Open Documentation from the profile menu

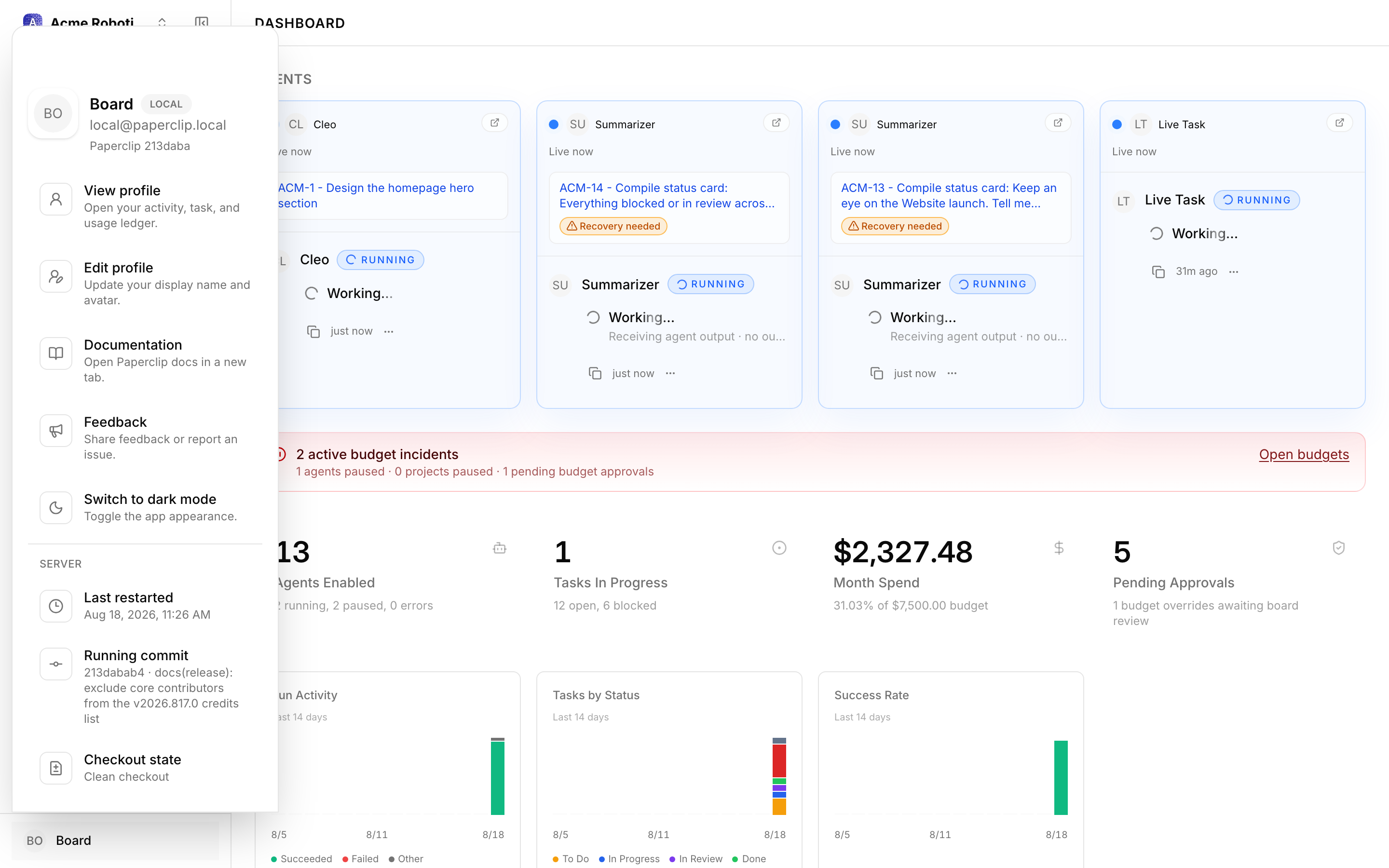145,361
